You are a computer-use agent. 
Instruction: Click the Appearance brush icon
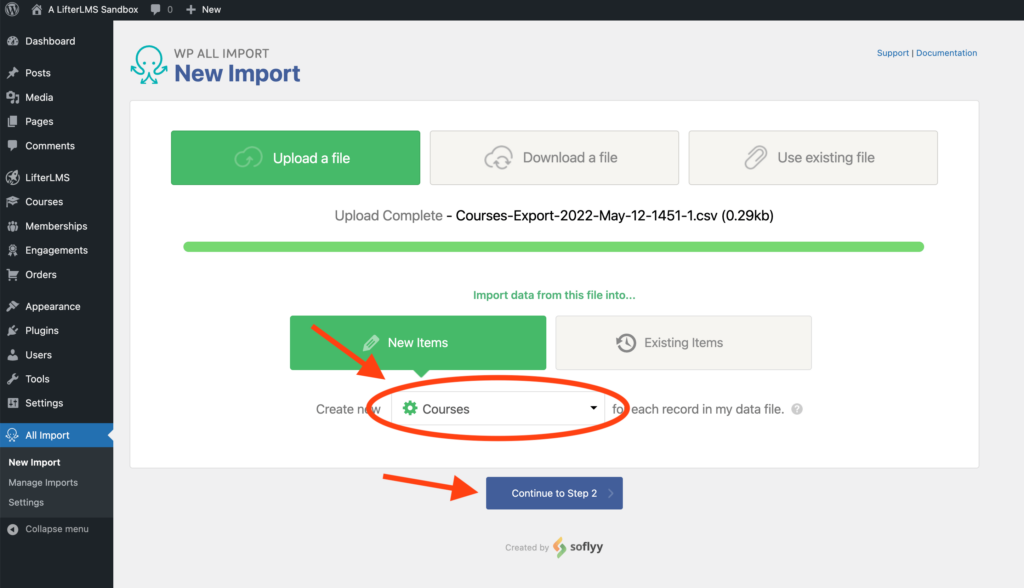coord(12,306)
